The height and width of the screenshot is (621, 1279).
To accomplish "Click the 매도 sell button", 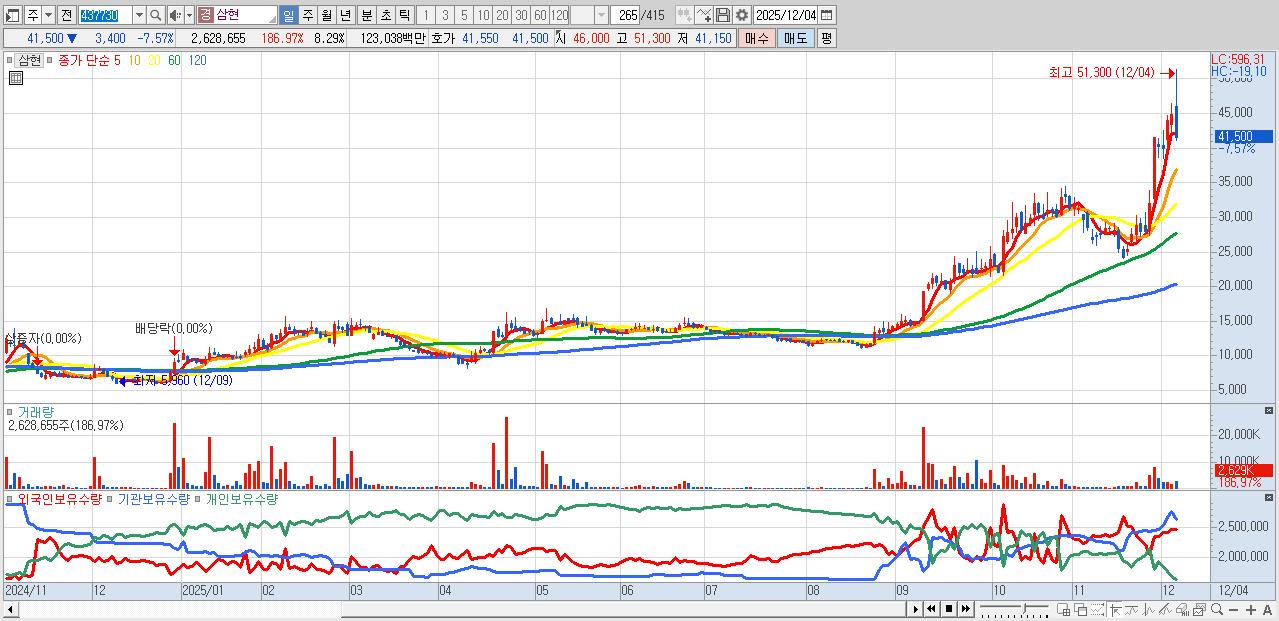I will point(795,38).
